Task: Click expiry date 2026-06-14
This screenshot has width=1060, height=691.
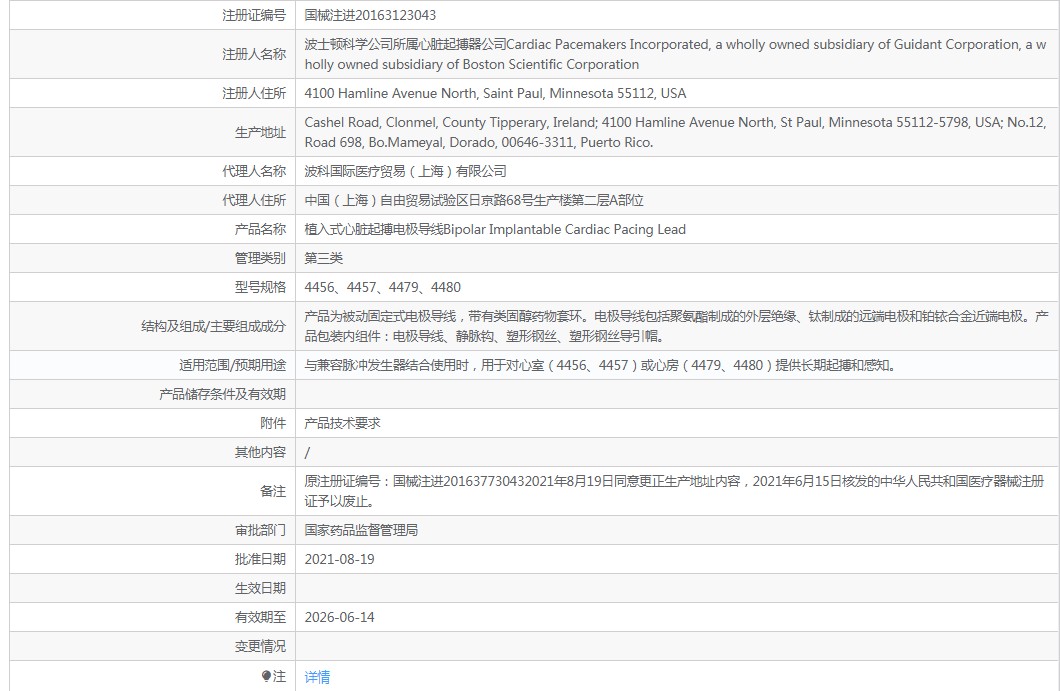Action: click(x=339, y=617)
